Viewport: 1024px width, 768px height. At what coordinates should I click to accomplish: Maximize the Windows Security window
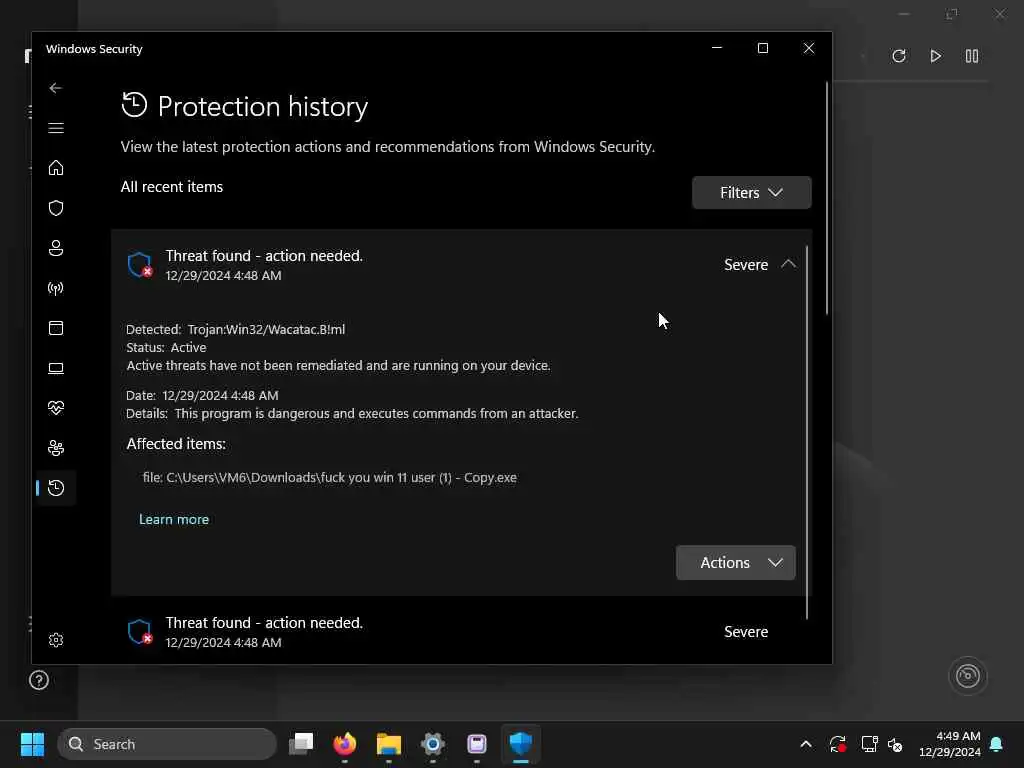tap(763, 48)
